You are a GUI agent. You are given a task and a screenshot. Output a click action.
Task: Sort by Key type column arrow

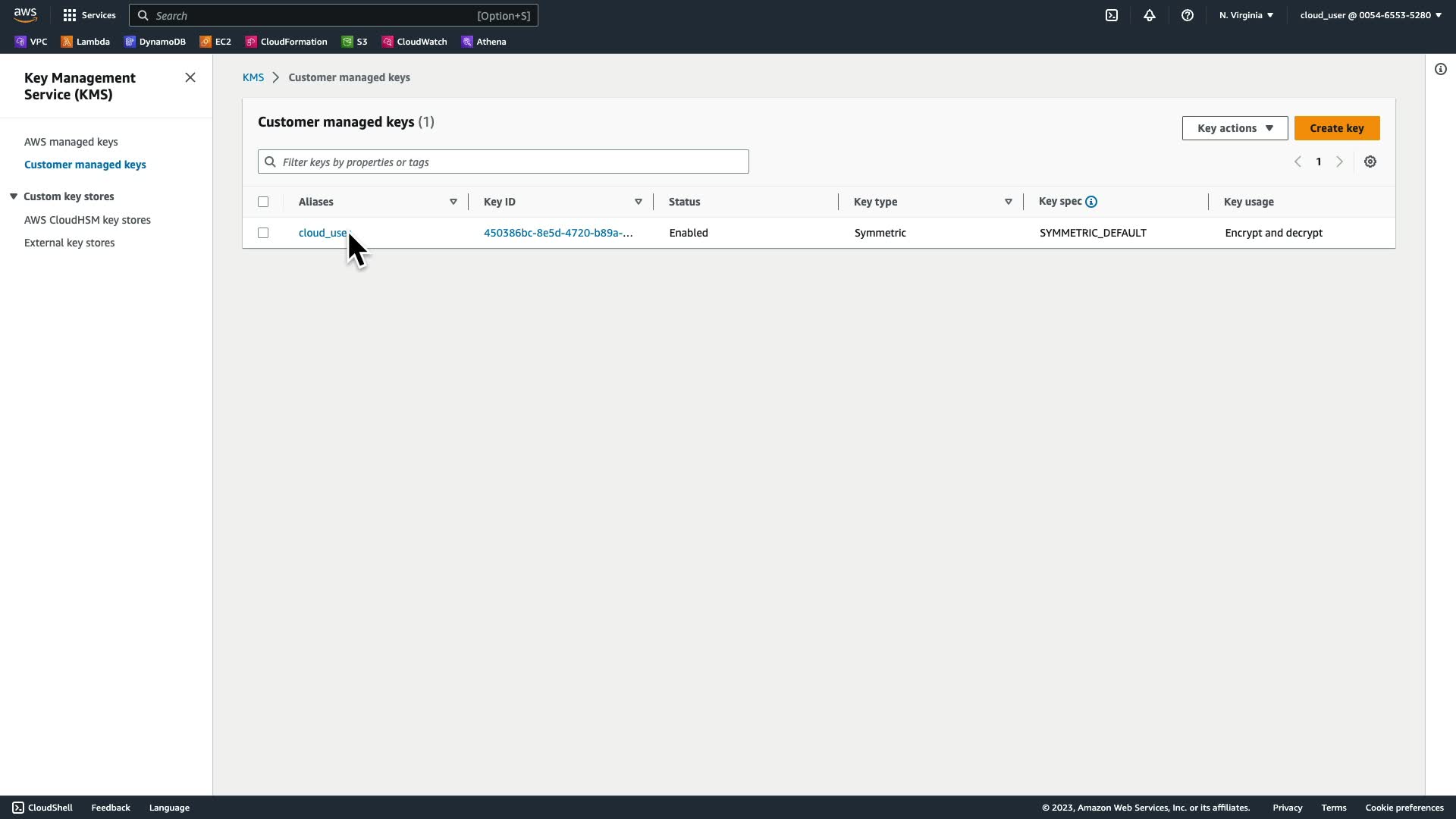1008,202
